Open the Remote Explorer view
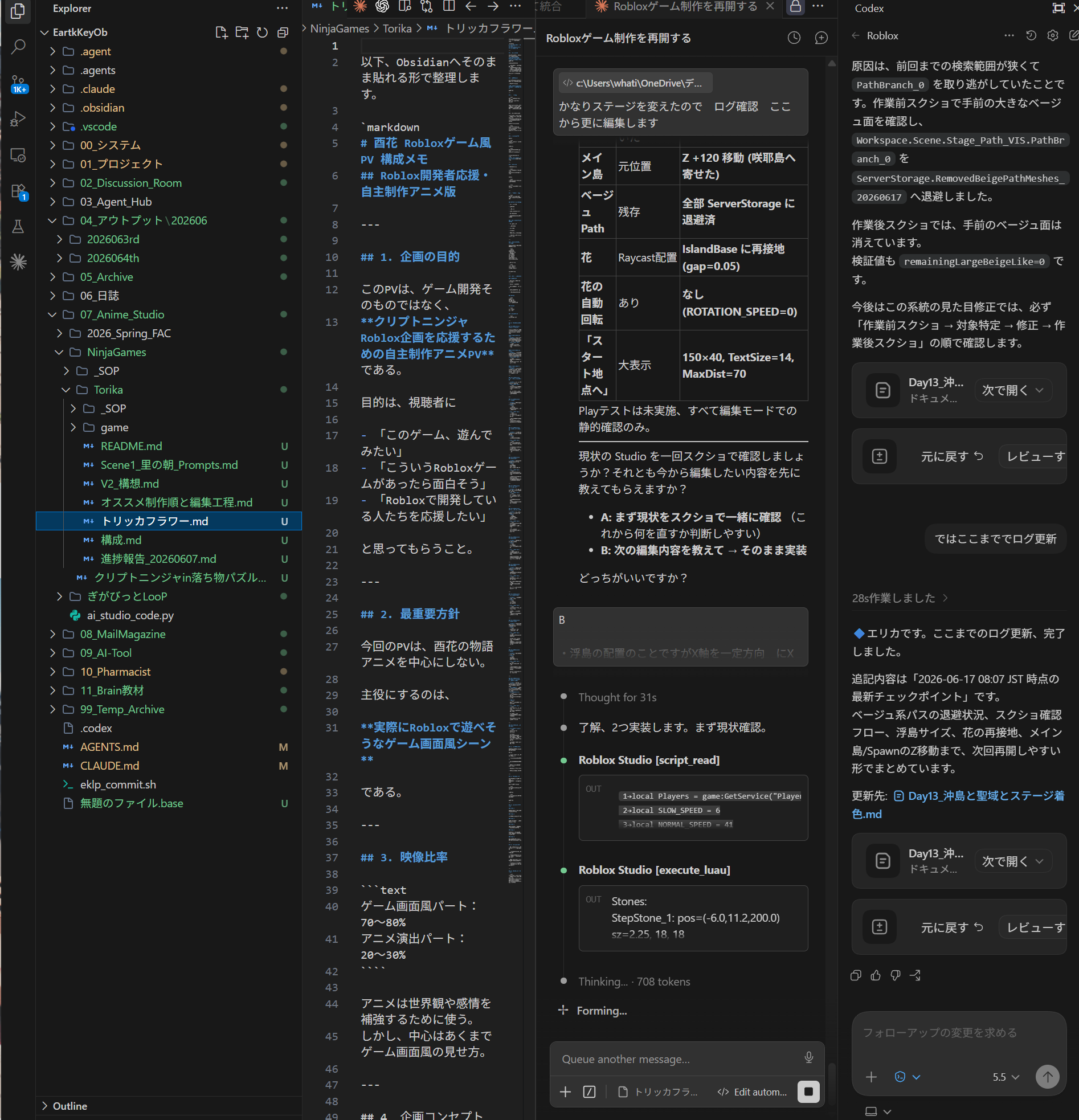This screenshot has height=1120, width=1079. point(18,155)
